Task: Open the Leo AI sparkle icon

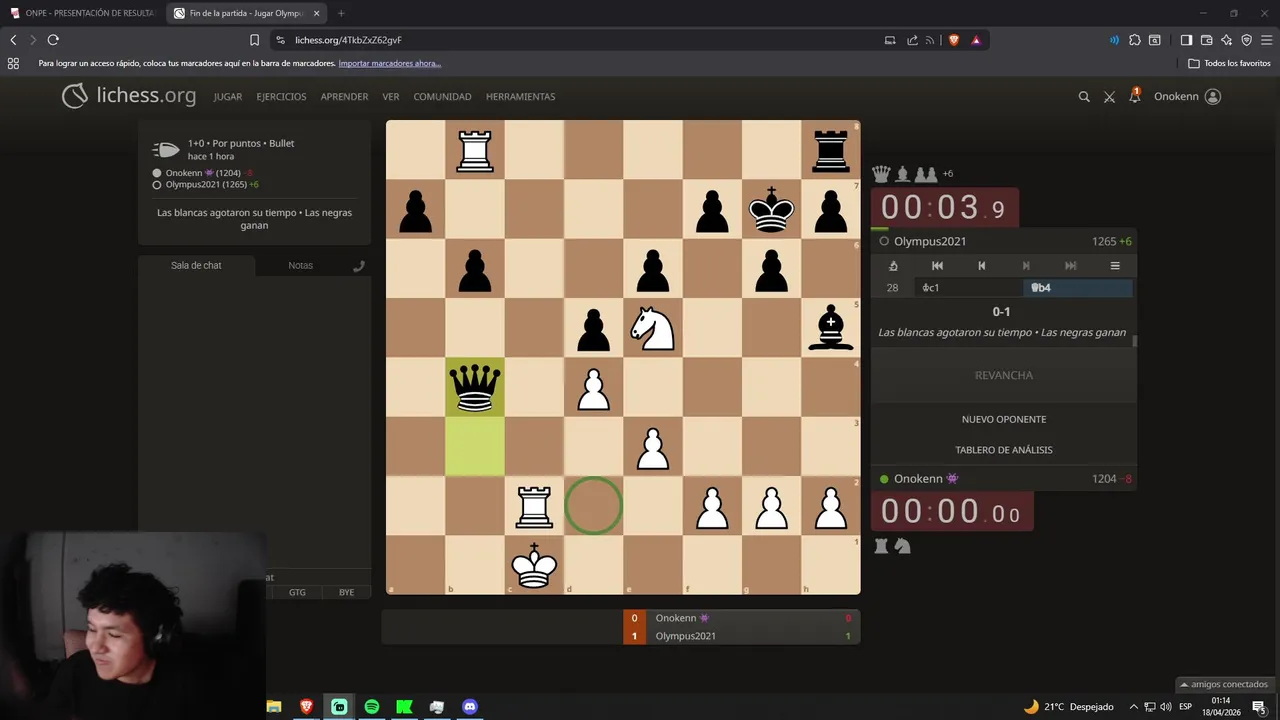Action: tap(1226, 40)
